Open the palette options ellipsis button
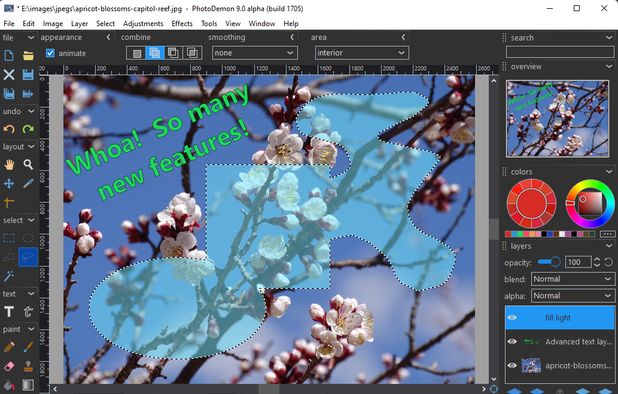This screenshot has width=618, height=394. click(607, 234)
